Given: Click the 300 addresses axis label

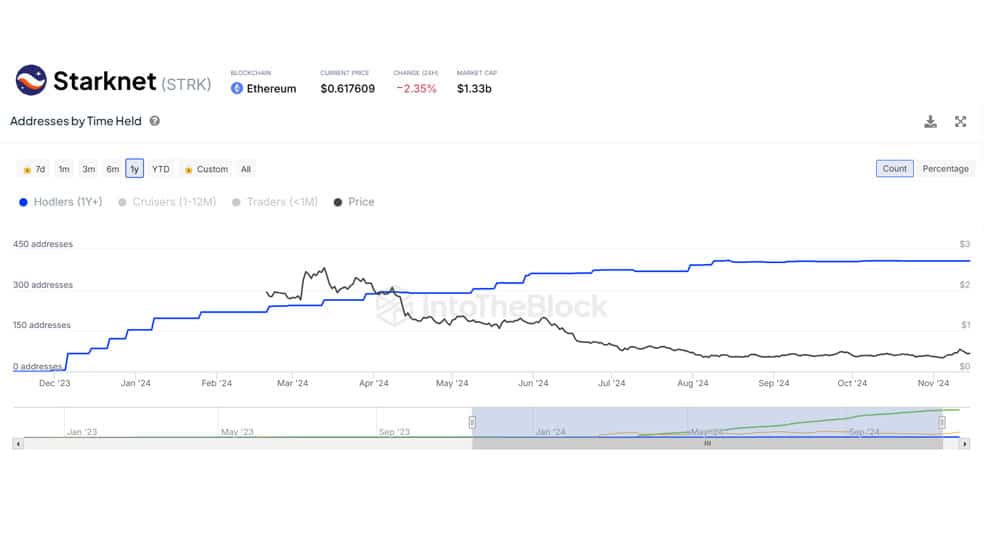Looking at the screenshot, I should tap(43, 285).
